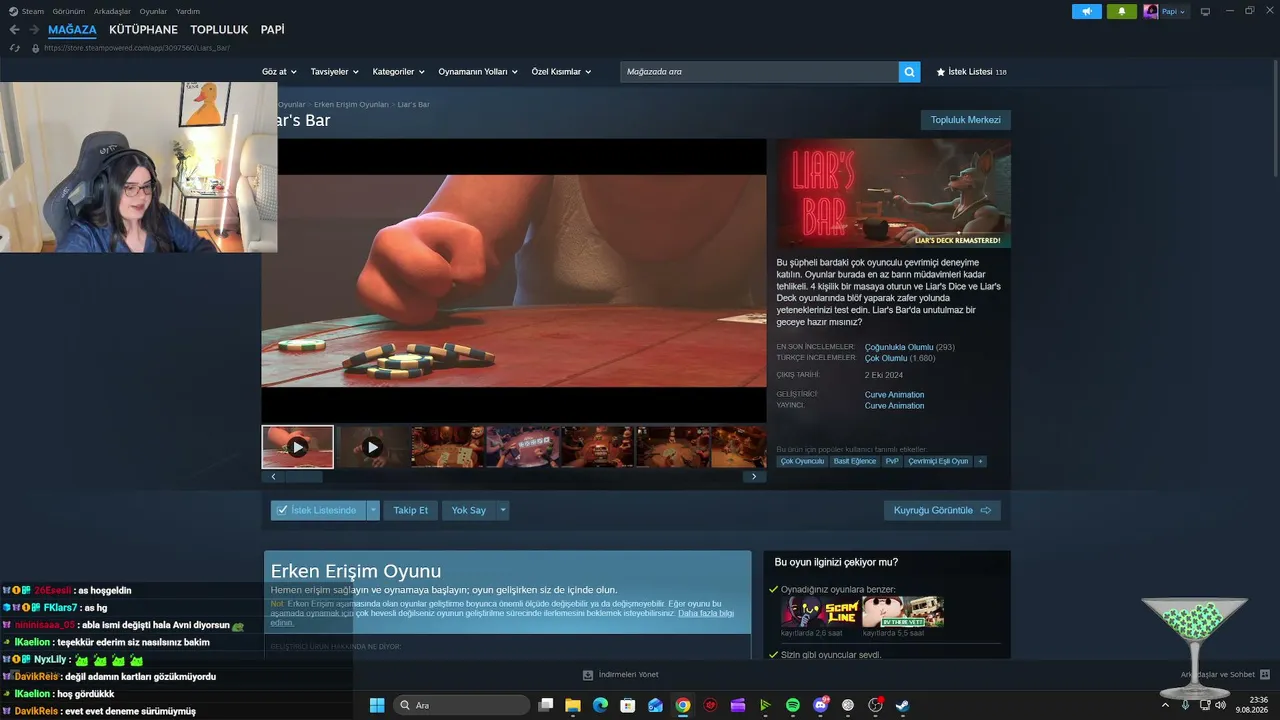Click the Windows taskbar Ara search box
The width and height of the screenshot is (1280, 720).
pos(461,705)
